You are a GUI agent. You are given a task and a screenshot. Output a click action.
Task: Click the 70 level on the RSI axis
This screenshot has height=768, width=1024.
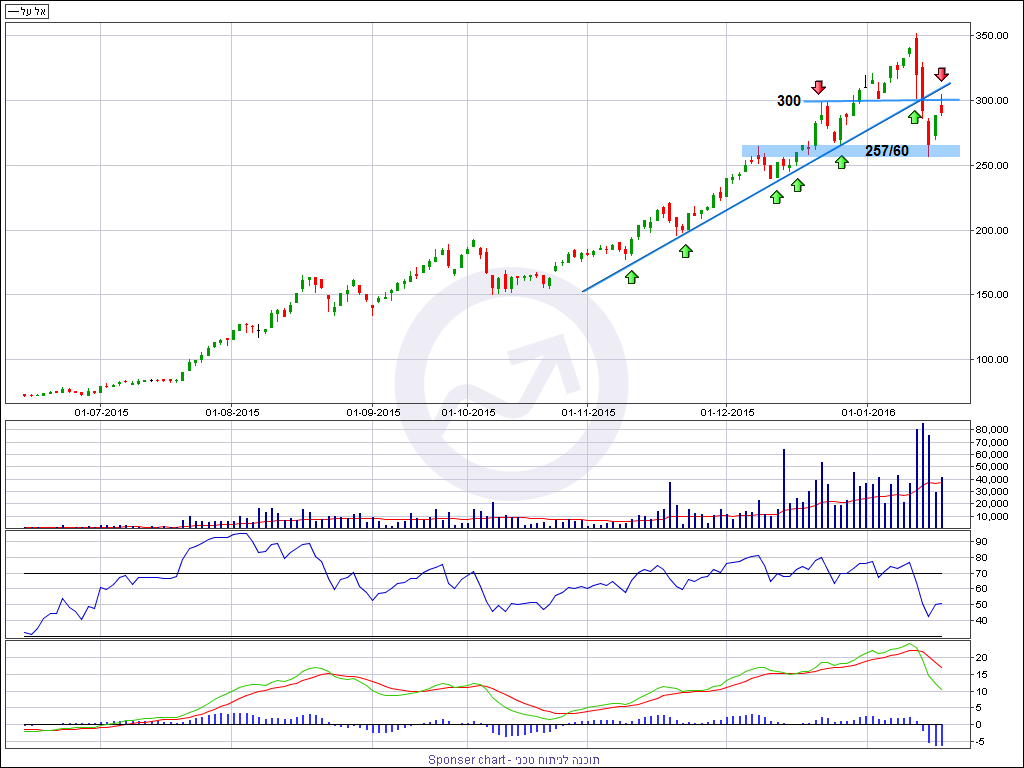click(981, 573)
